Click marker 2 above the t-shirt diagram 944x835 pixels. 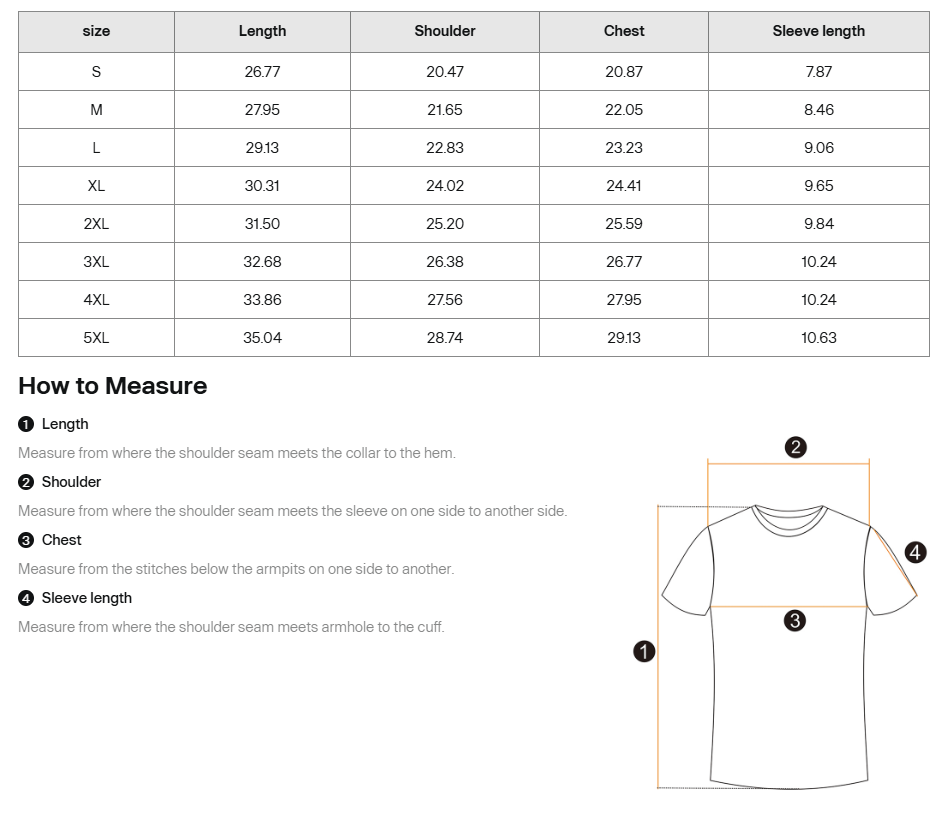[795, 447]
